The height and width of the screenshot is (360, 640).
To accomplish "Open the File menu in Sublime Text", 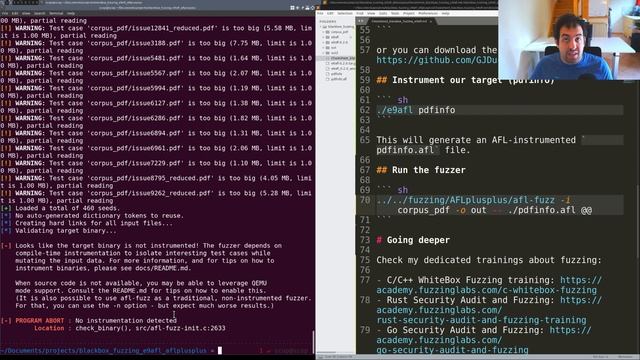I will pyautogui.click(x=320, y=13).
